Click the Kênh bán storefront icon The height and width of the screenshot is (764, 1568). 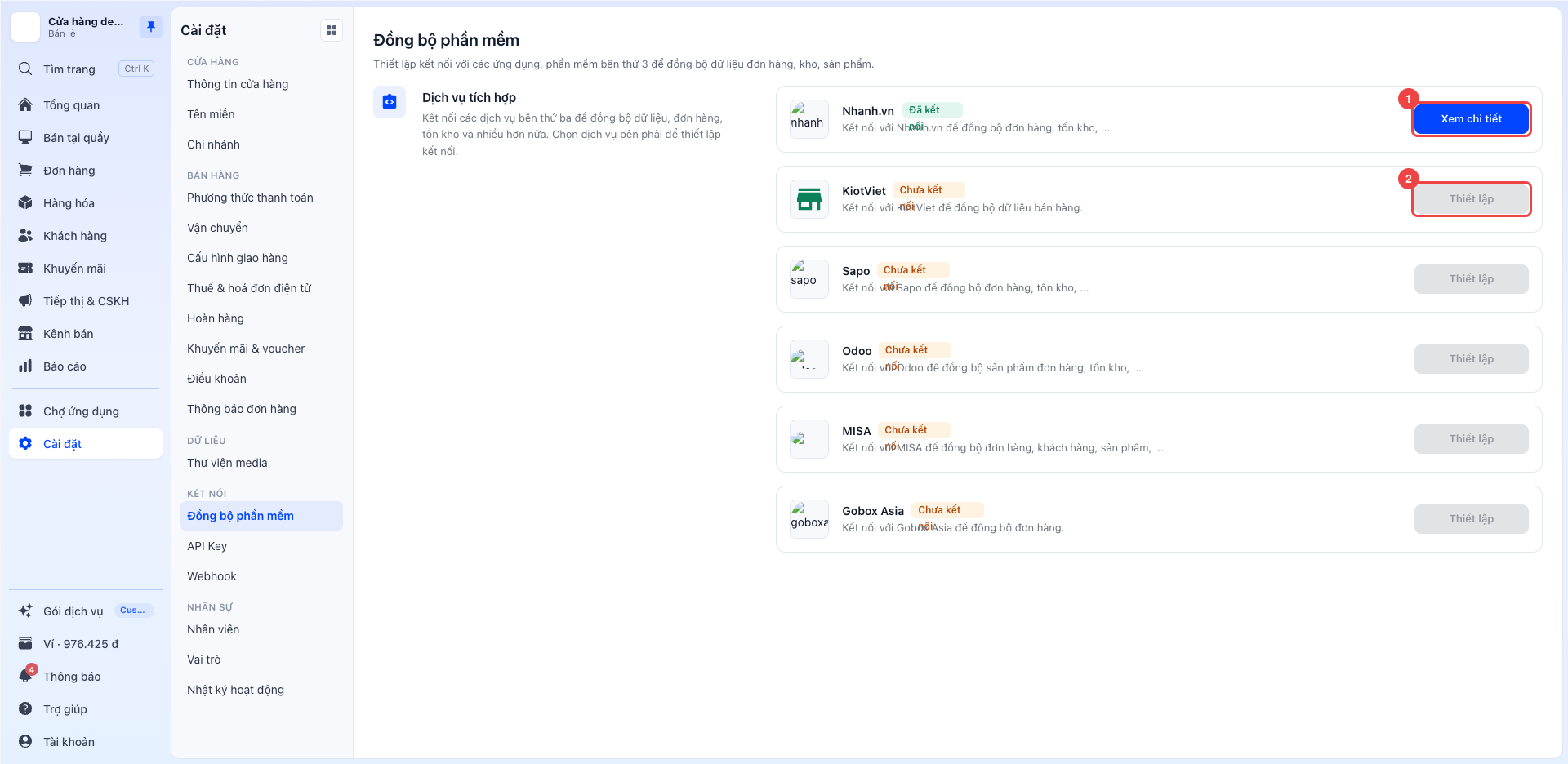pos(25,334)
